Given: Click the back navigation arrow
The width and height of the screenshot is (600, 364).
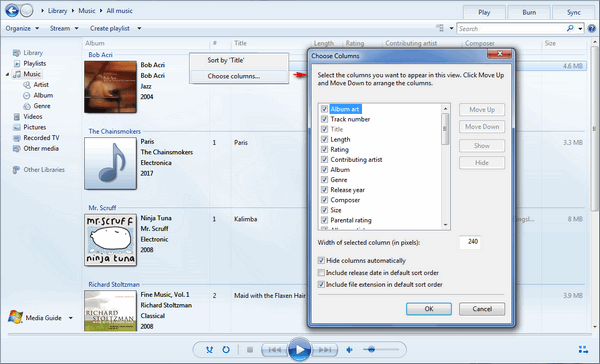Looking at the screenshot, I should (11, 10).
